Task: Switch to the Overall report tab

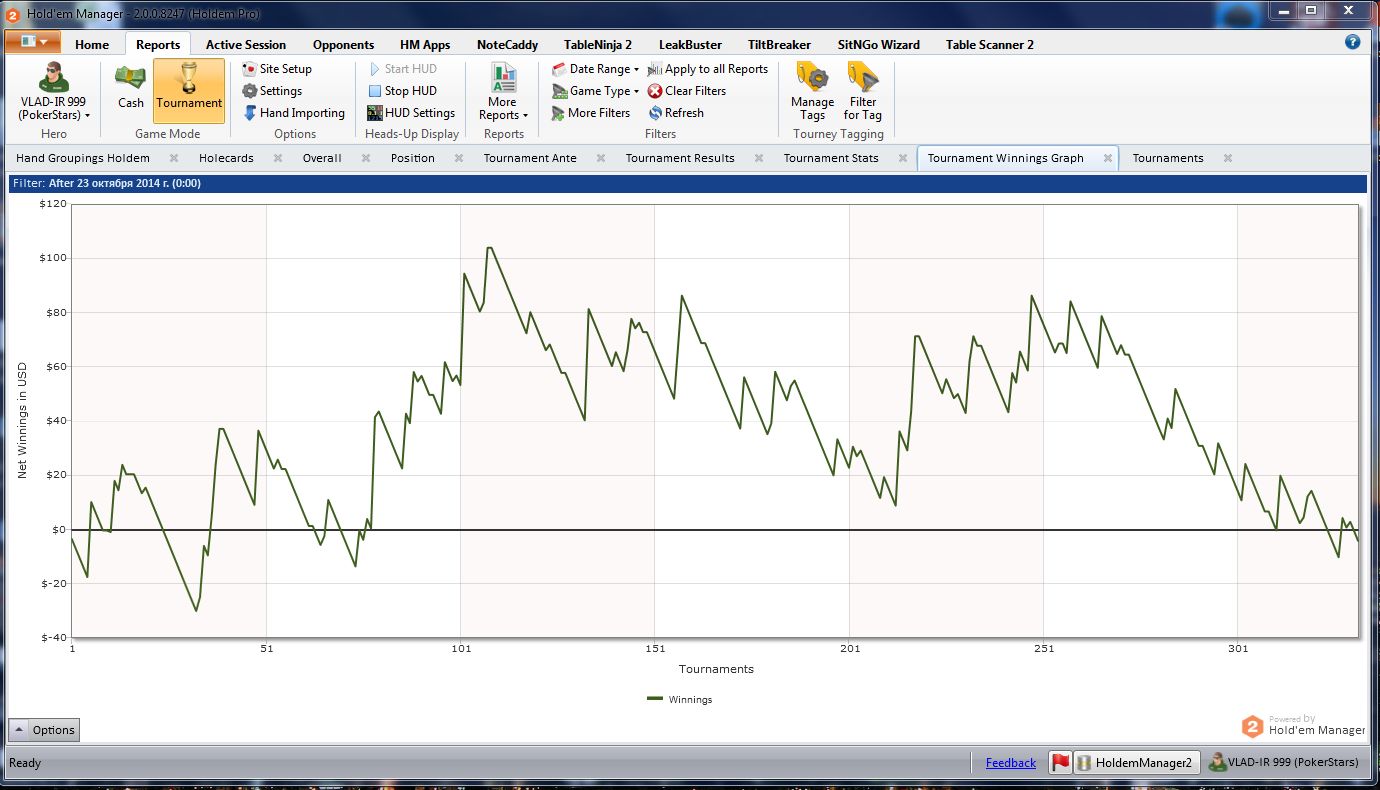Action: click(x=322, y=158)
